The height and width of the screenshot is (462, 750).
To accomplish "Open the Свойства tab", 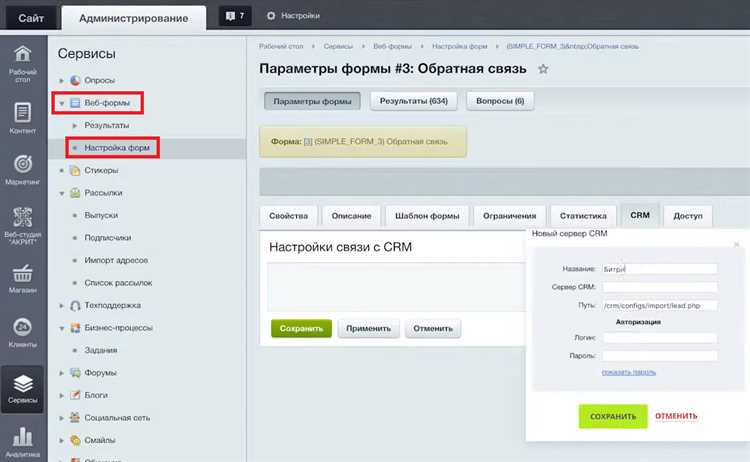I will point(288,216).
